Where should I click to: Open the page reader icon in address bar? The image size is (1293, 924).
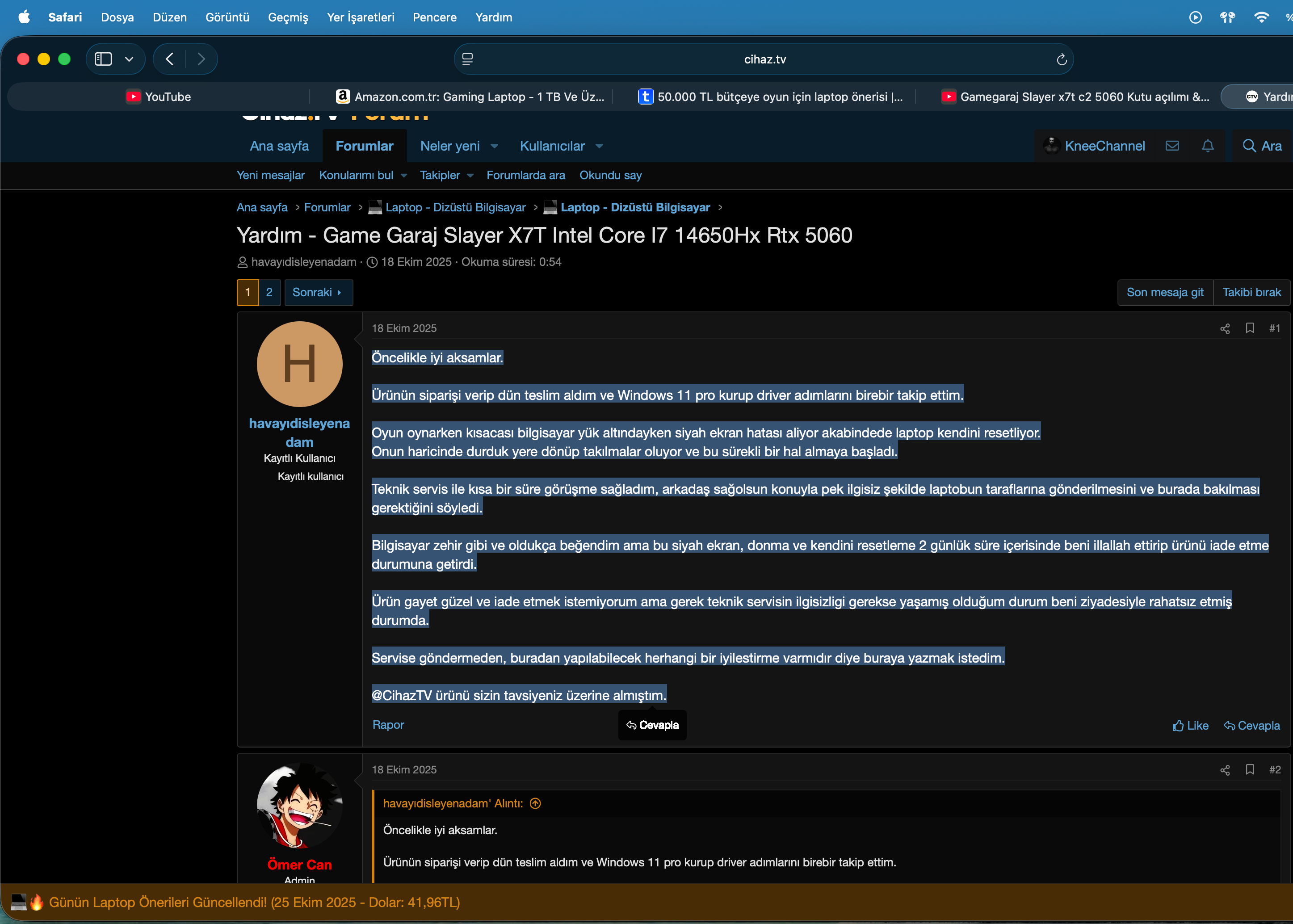[468, 59]
